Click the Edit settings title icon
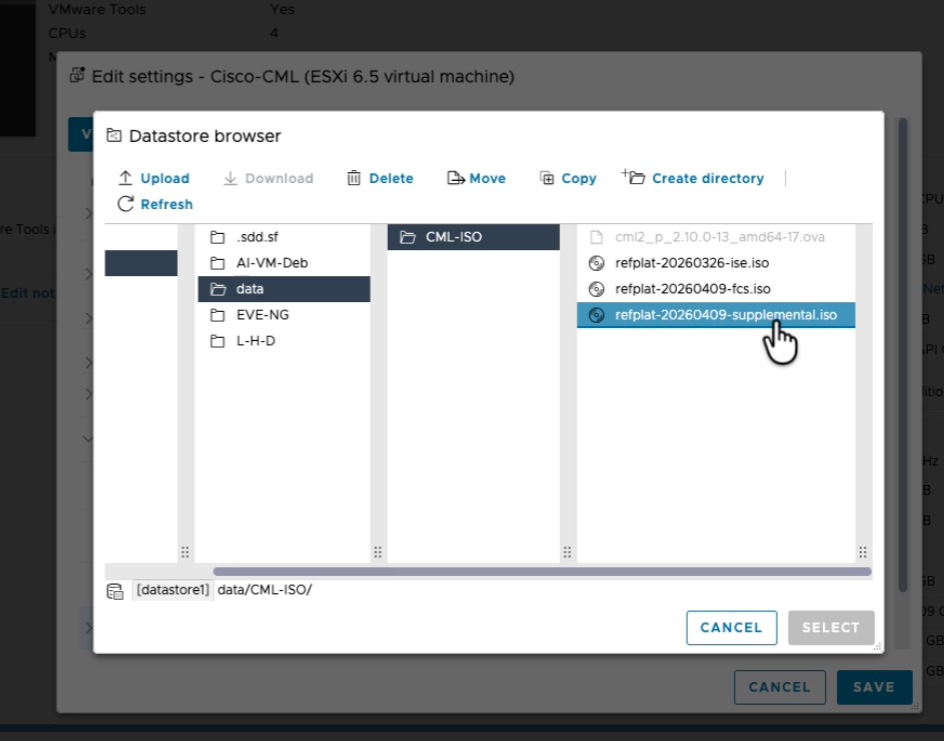The width and height of the screenshot is (944, 741). click(77, 75)
